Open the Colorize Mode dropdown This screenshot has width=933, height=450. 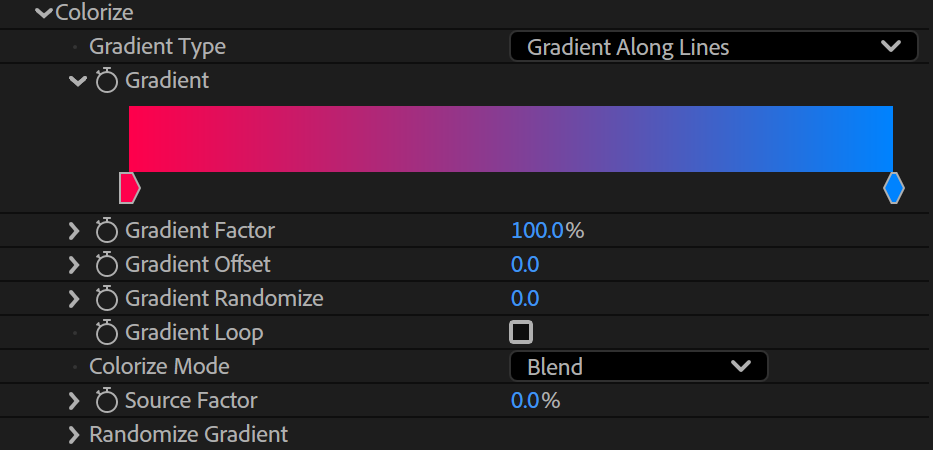tap(638, 366)
